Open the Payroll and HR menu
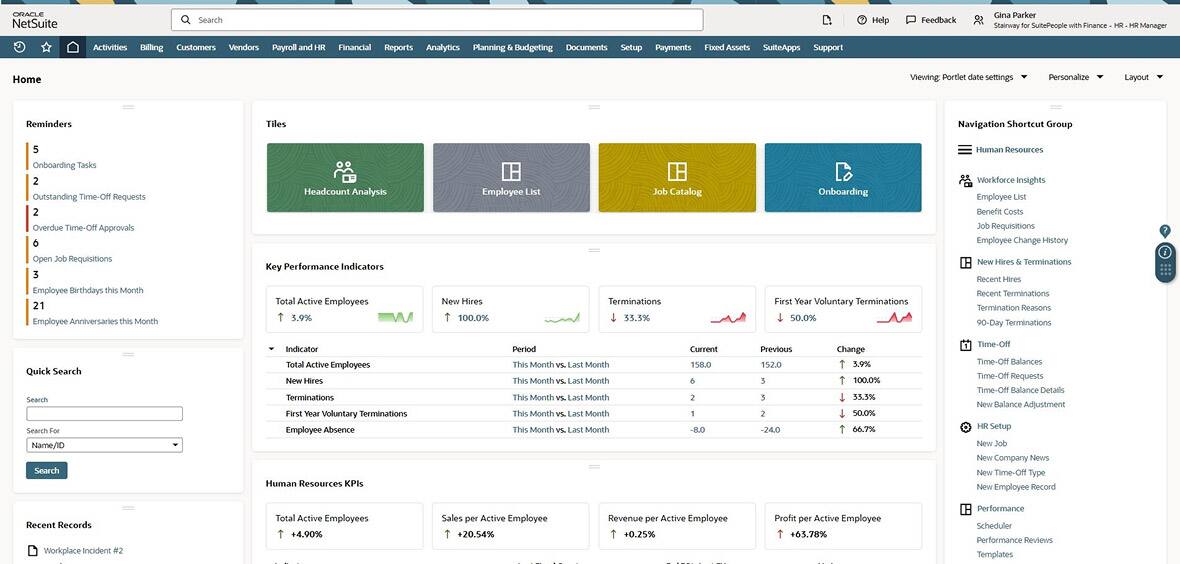1180x564 pixels. (298, 47)
